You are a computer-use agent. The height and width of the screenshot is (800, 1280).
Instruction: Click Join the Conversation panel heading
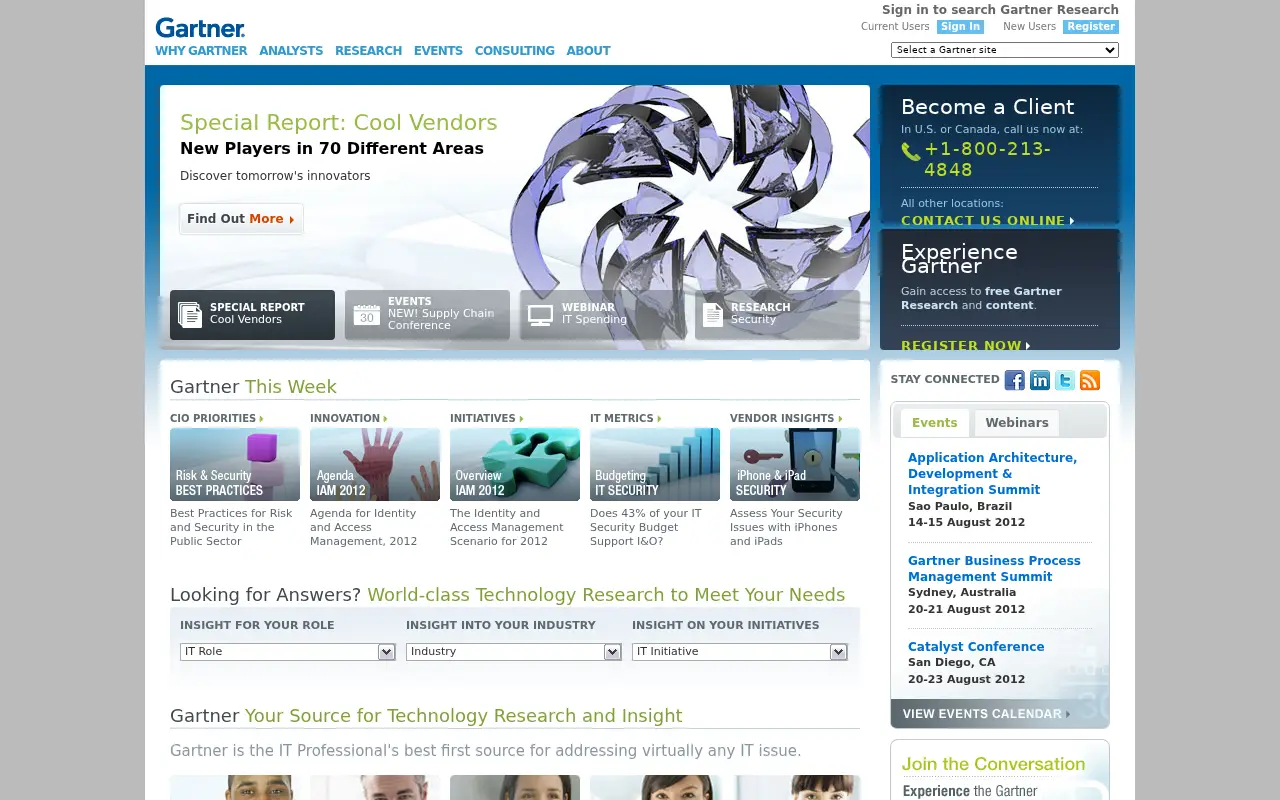pos(993,764)
